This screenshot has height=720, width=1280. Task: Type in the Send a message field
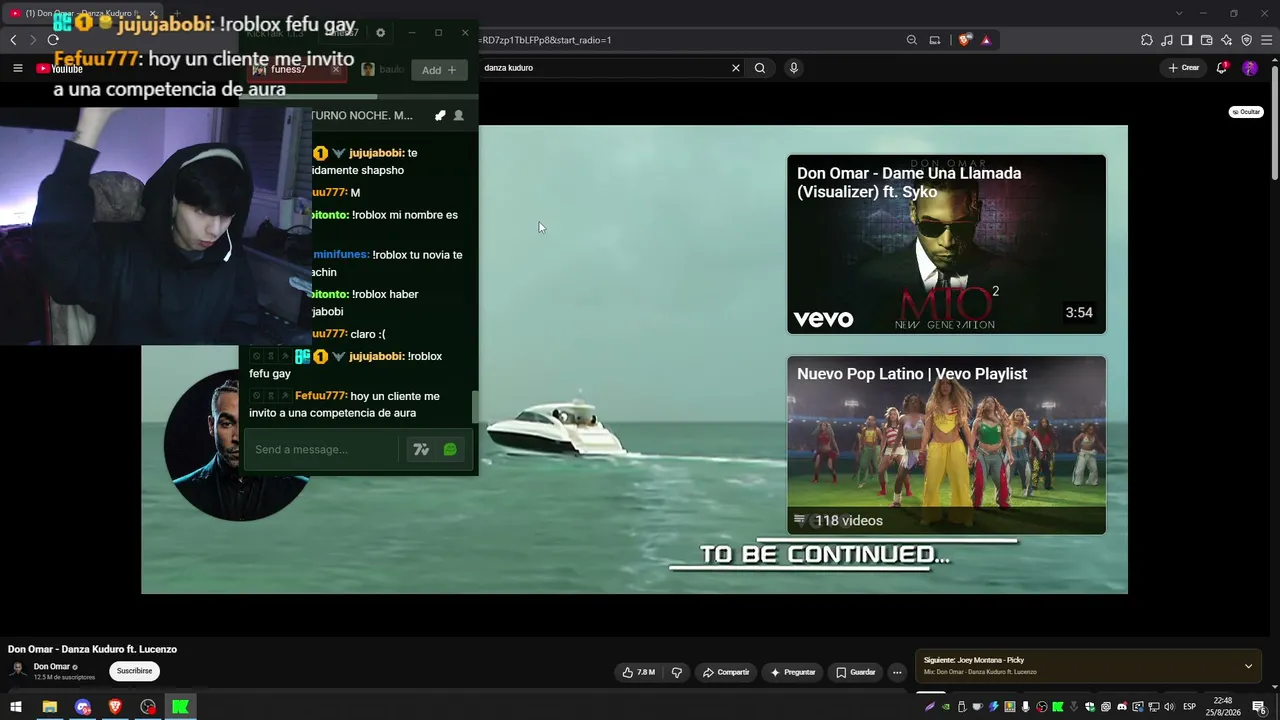(322, 450)
